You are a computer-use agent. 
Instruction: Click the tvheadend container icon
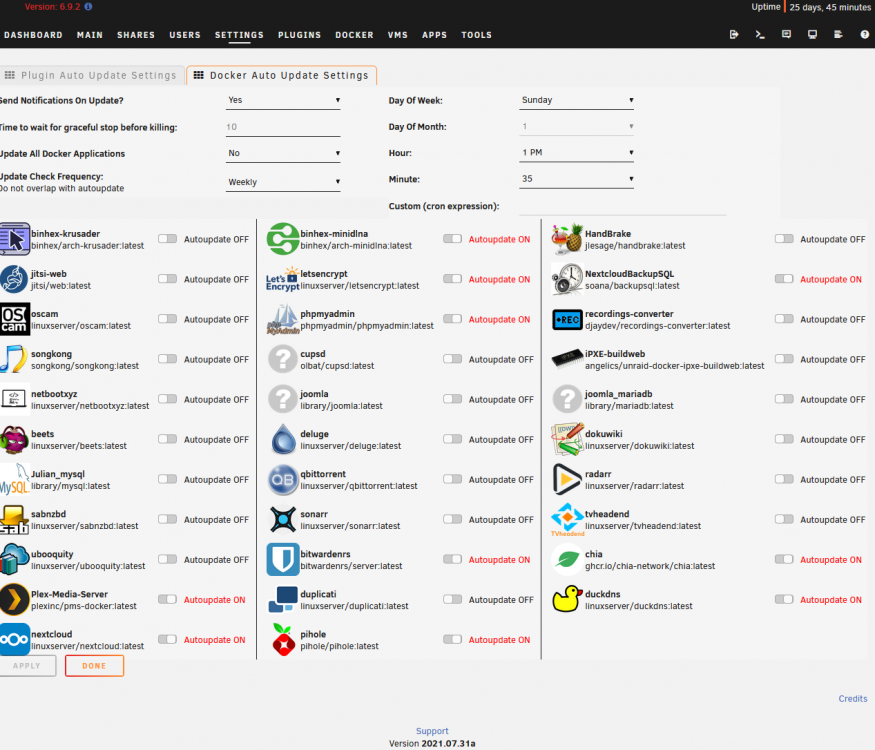pos(568,520)
